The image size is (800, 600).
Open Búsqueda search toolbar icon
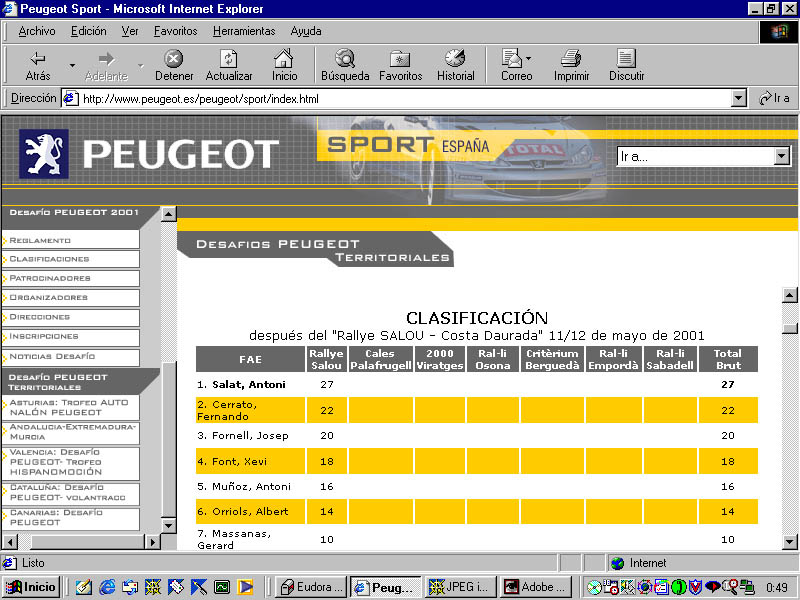(x=345, y=59)
